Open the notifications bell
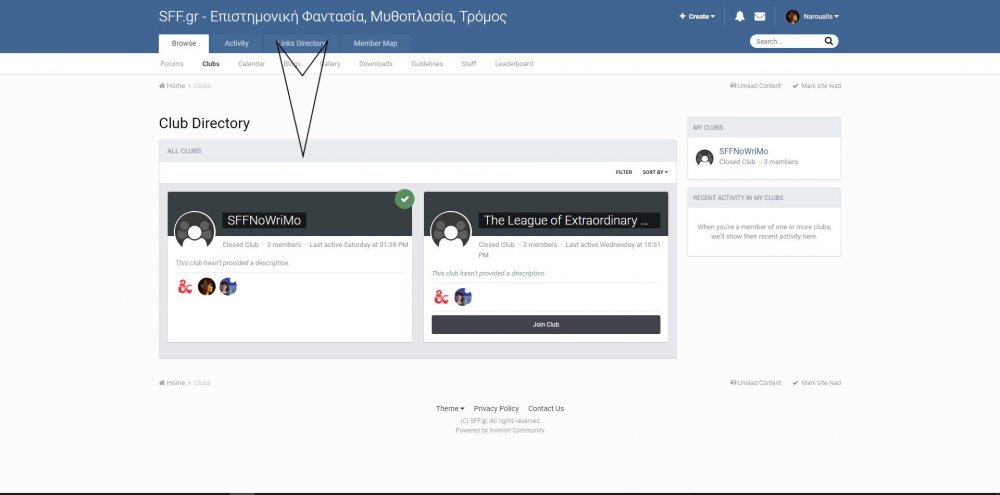Viewport: 1000px width, 495px height. (740, 17)
